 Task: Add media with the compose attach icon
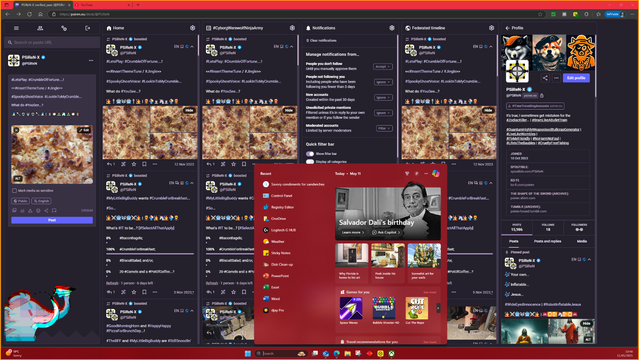point(14,210)
